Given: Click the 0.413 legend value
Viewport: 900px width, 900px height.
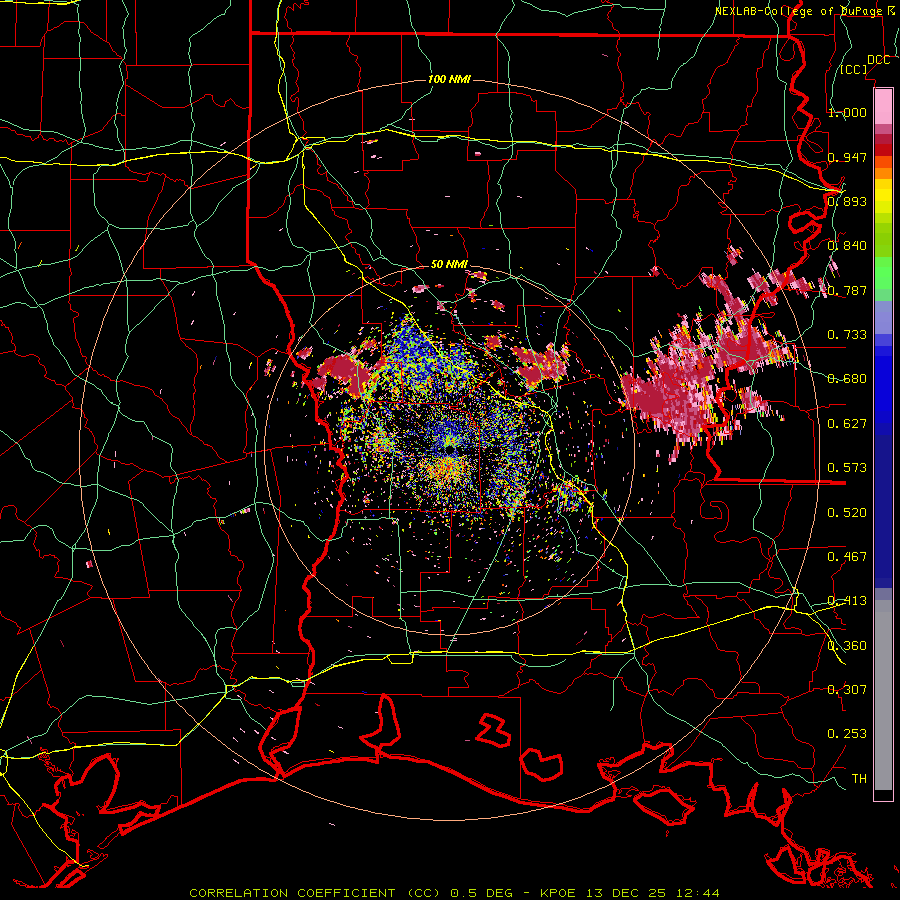Looking at the screenshot, I should coord(847,601).
